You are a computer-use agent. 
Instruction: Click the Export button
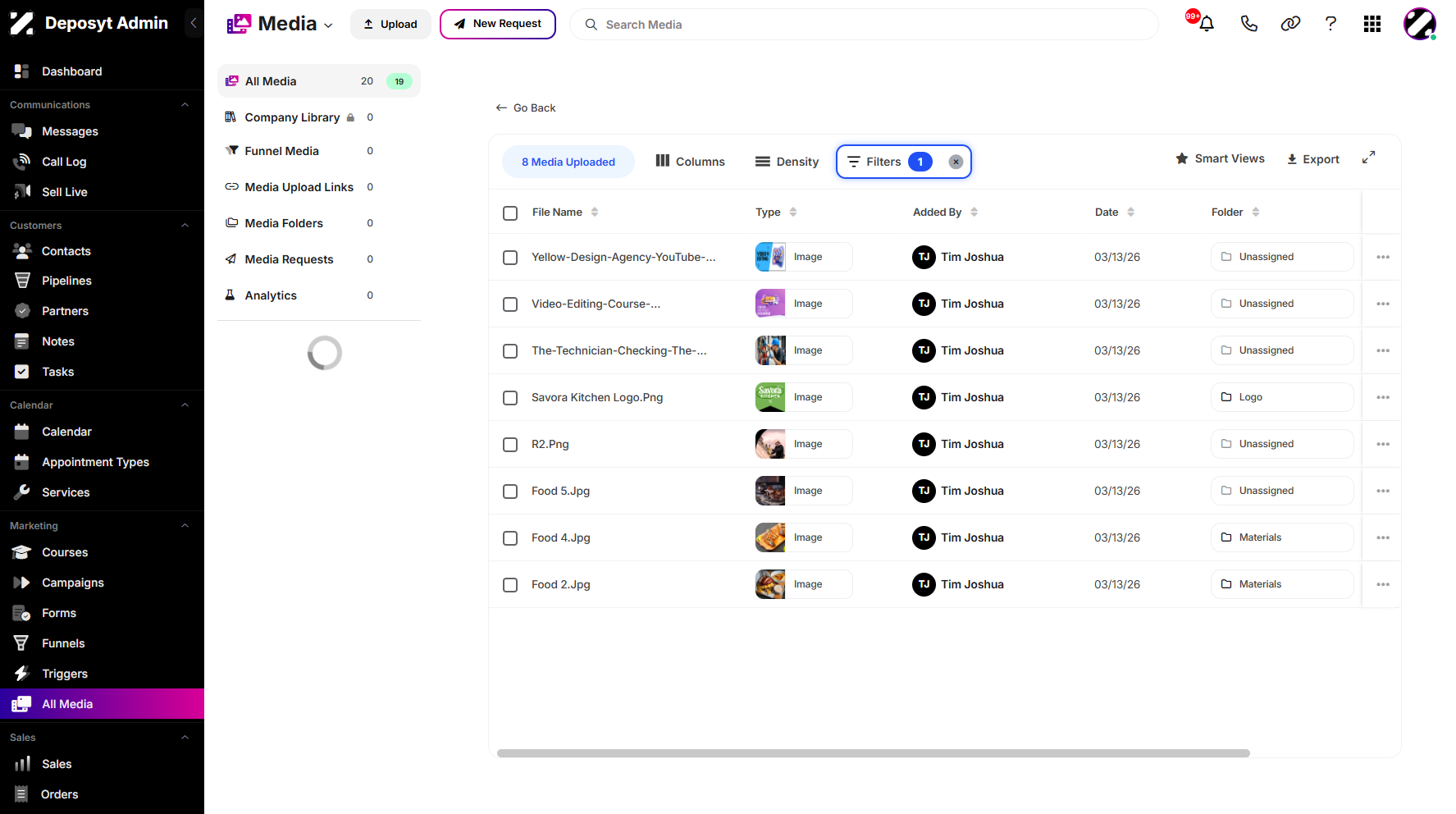1312,159
